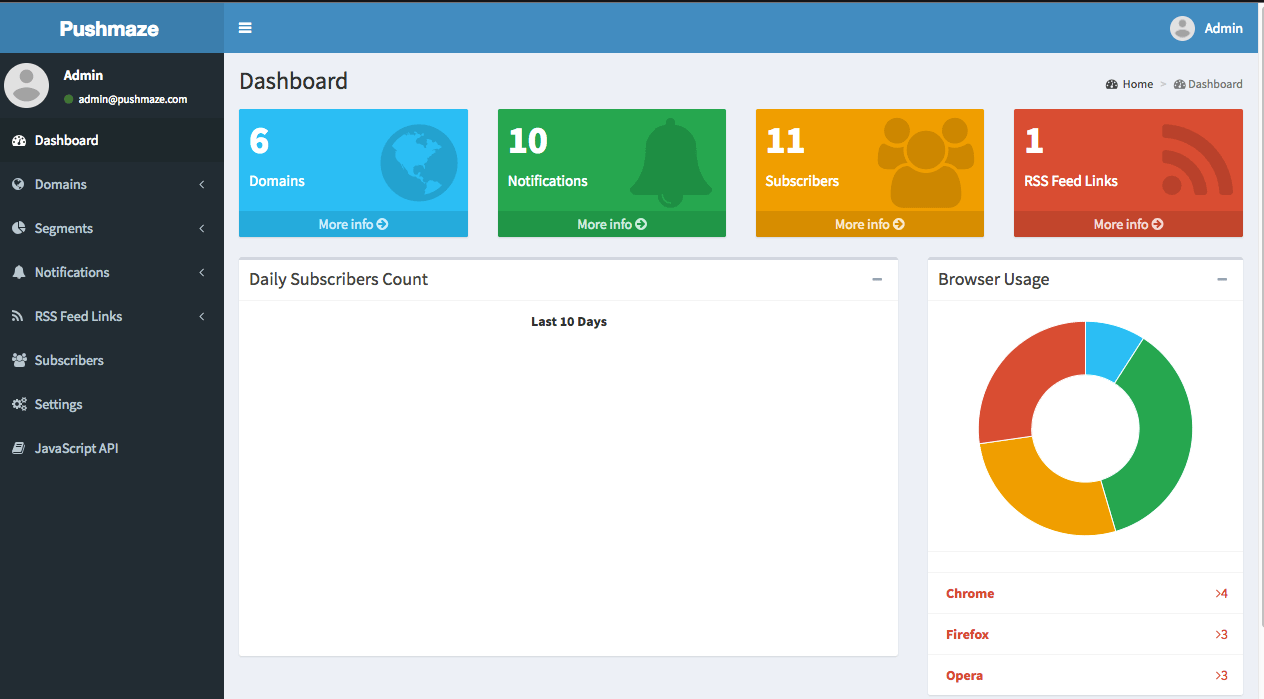The image size is (1264, 699).
Task: Click the RSS icon on red card
Action: tap(1197, 159)
